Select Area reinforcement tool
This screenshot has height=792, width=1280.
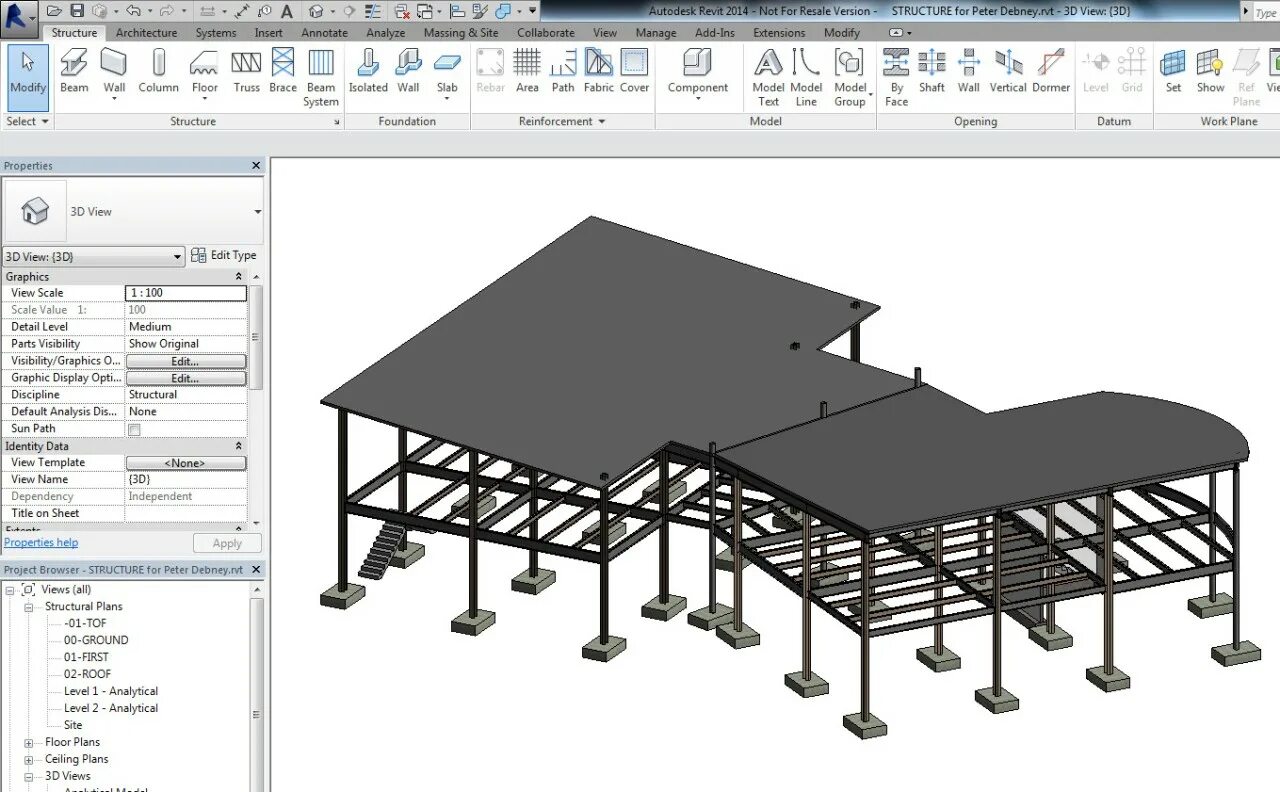click(x=527, y=70)
